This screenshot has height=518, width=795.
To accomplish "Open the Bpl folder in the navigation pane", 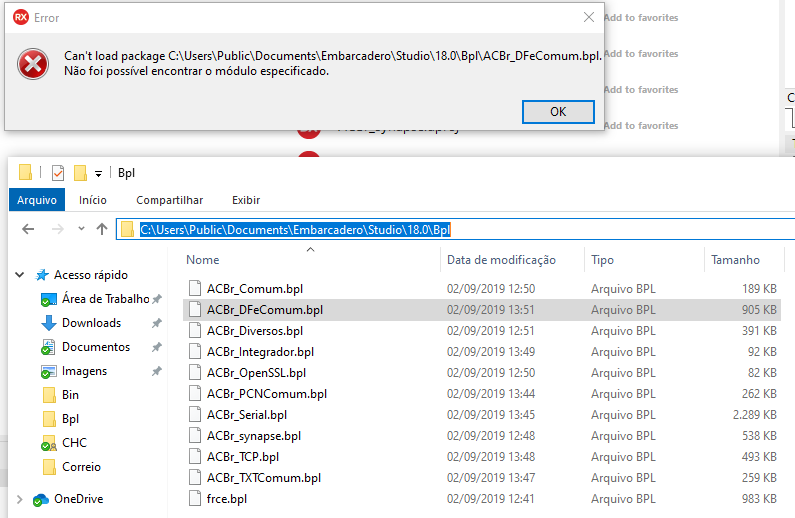I will coord(70,419).
